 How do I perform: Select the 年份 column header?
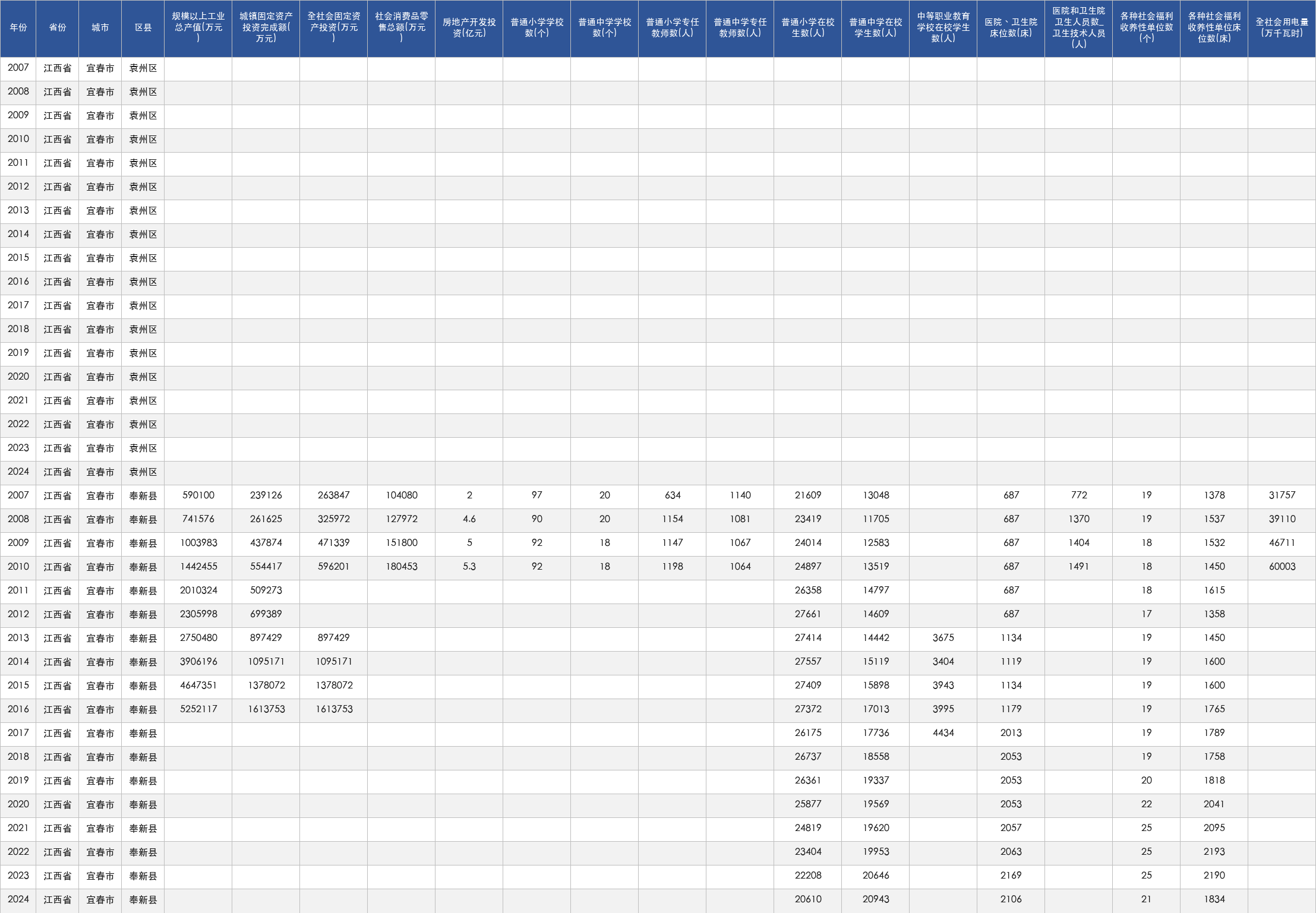18,28
